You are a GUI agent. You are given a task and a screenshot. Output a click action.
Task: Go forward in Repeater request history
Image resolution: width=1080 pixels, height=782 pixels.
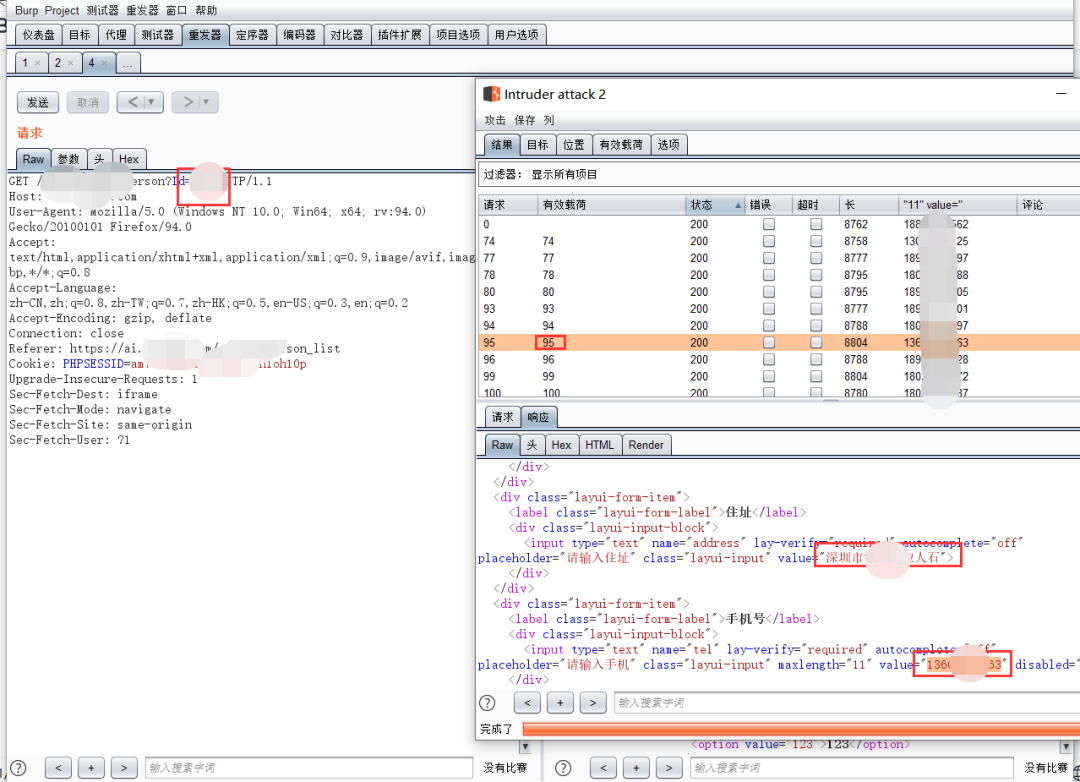pos(187,102)
